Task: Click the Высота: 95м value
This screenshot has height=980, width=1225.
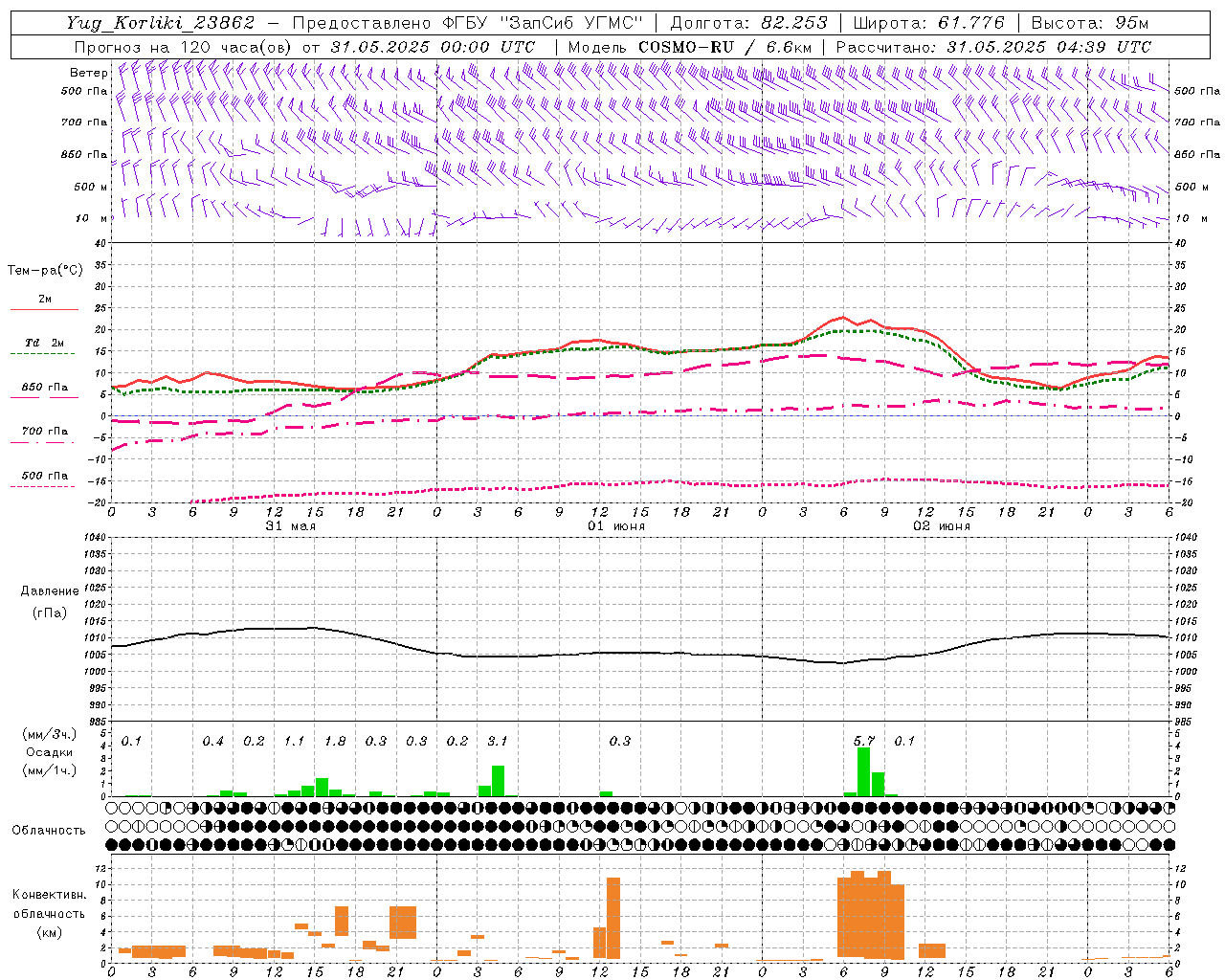Action: coord(1090,23)
